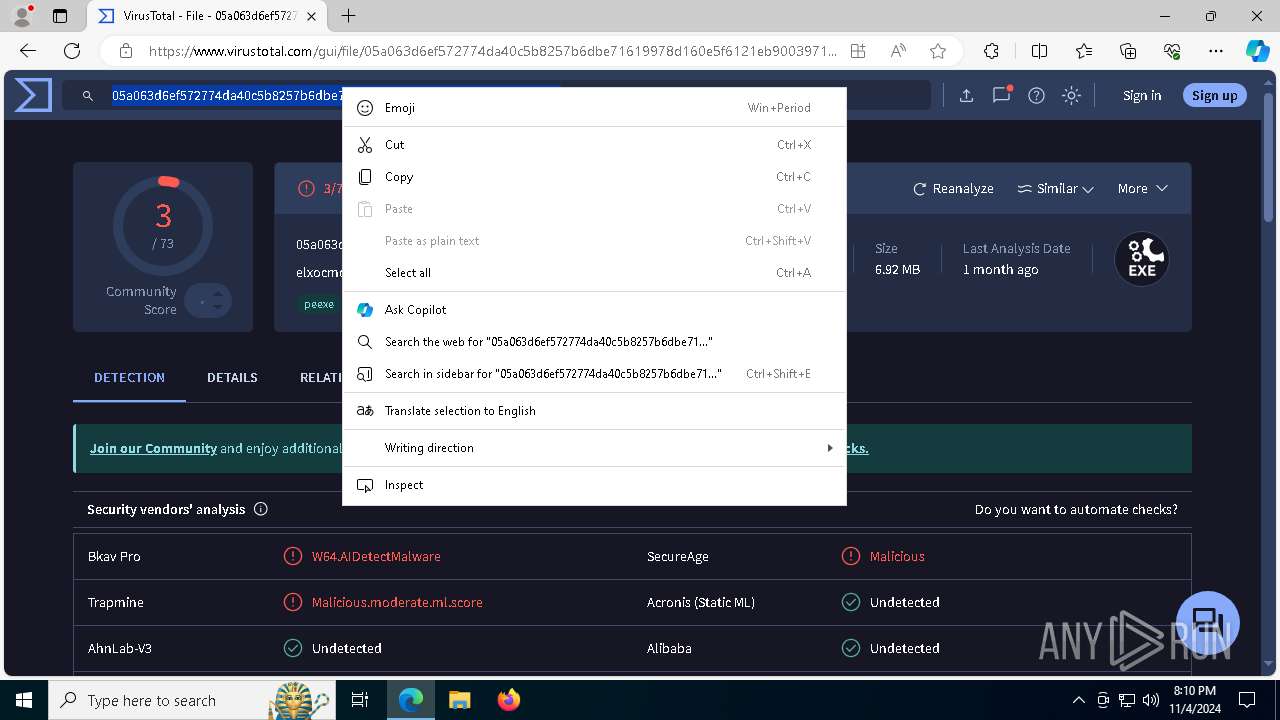The width and height of the screenshot is (1280, 720).
Task: Click the address bar URL
Action: point(492,51)
